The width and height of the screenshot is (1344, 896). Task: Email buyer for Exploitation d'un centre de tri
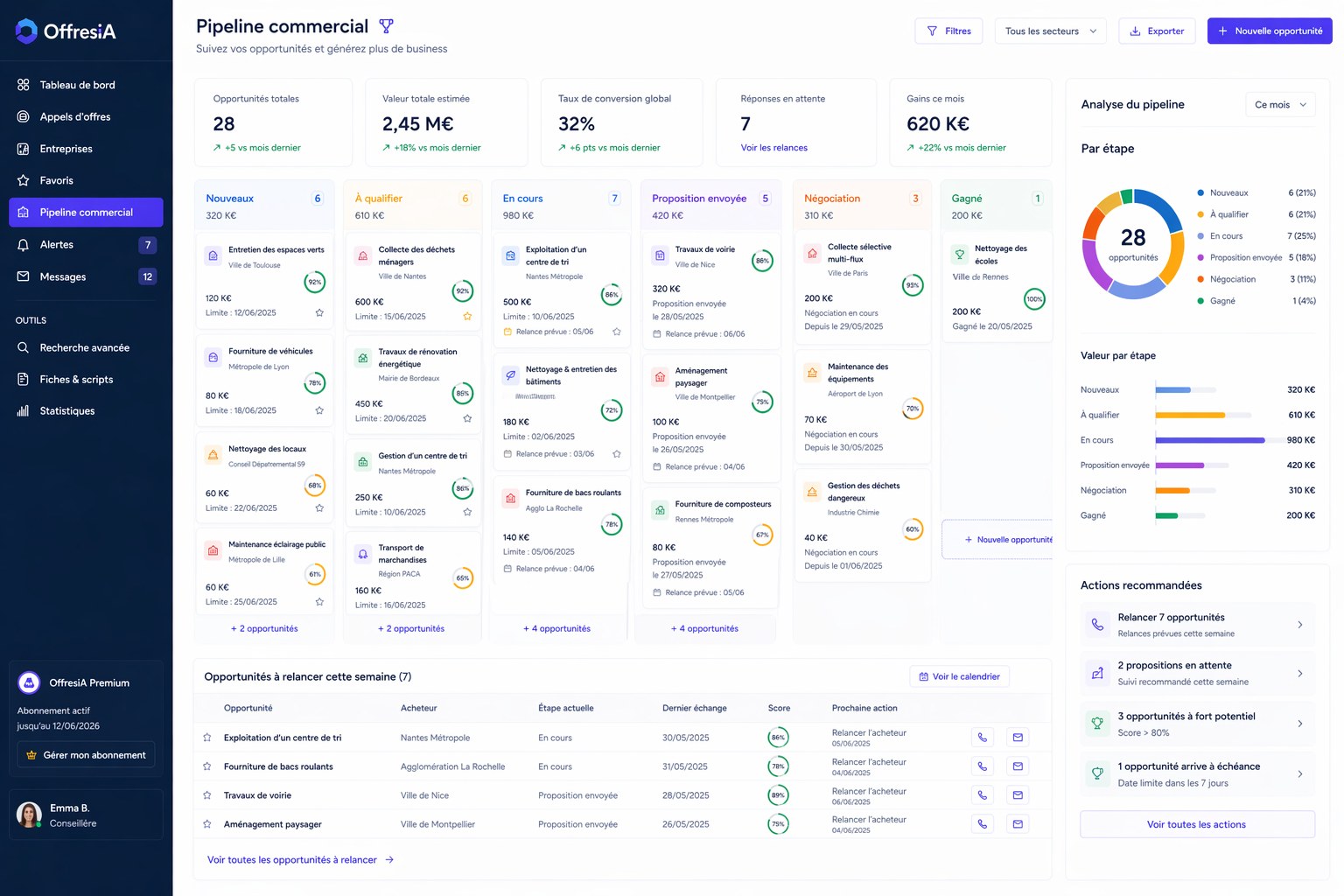(x=1018, y=738)
